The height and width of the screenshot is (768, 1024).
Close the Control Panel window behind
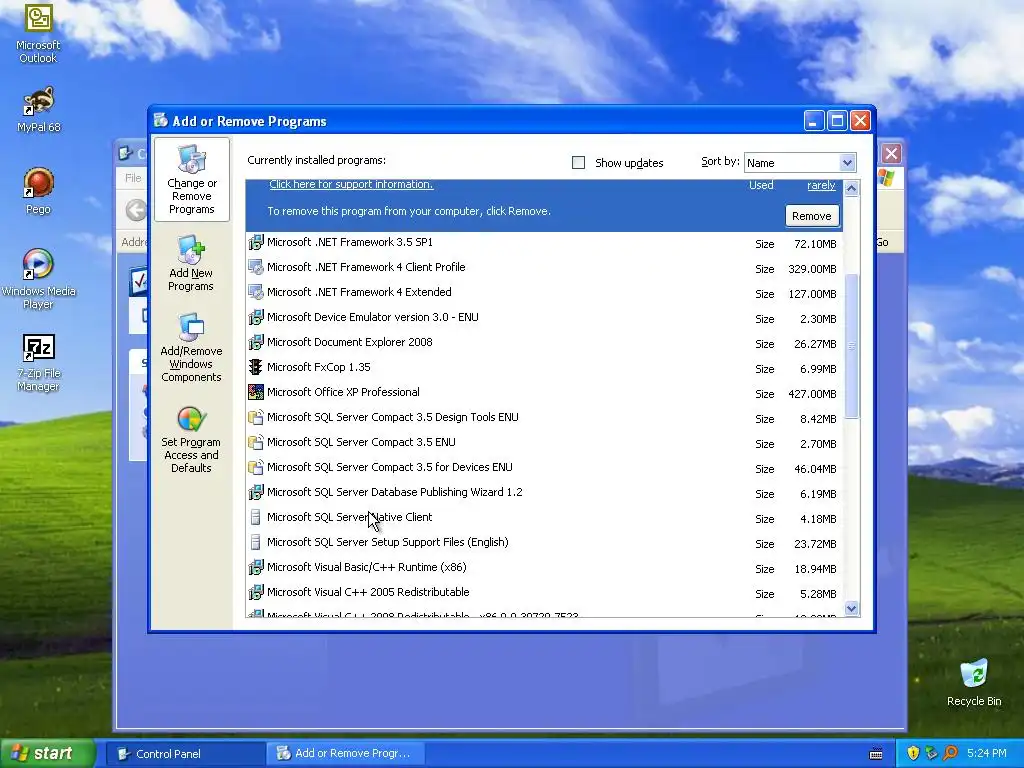point(891,153)
